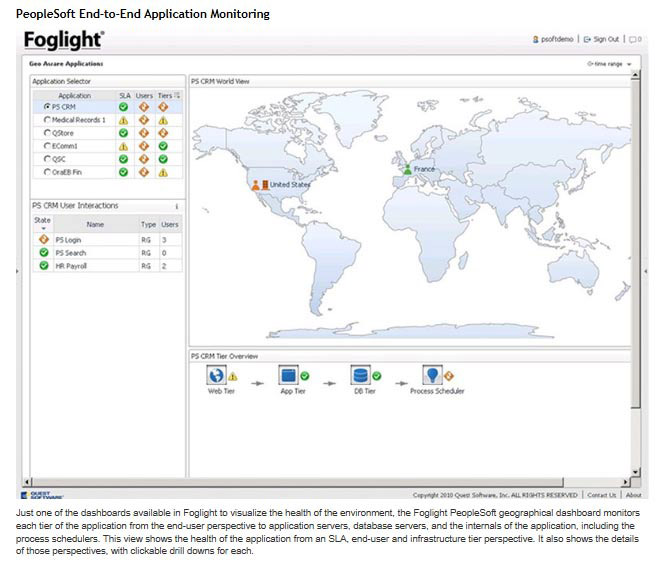Click the United States server marker icon
Screen dimensions: 668x569
265,185
